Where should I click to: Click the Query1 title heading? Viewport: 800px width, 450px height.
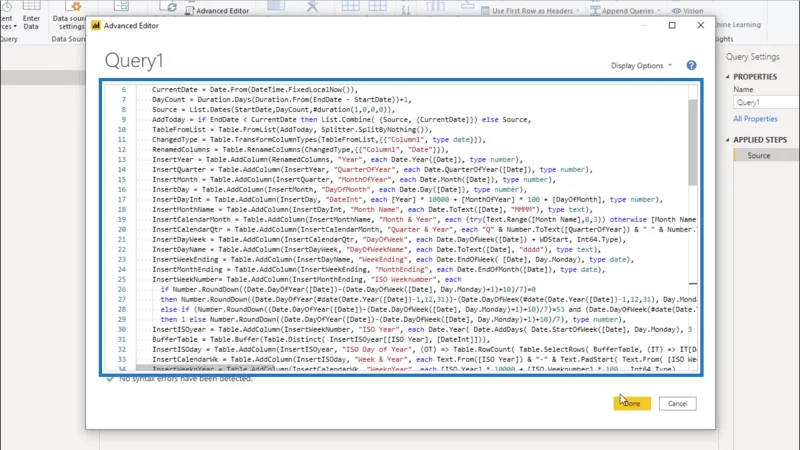(x=134, y=61)
